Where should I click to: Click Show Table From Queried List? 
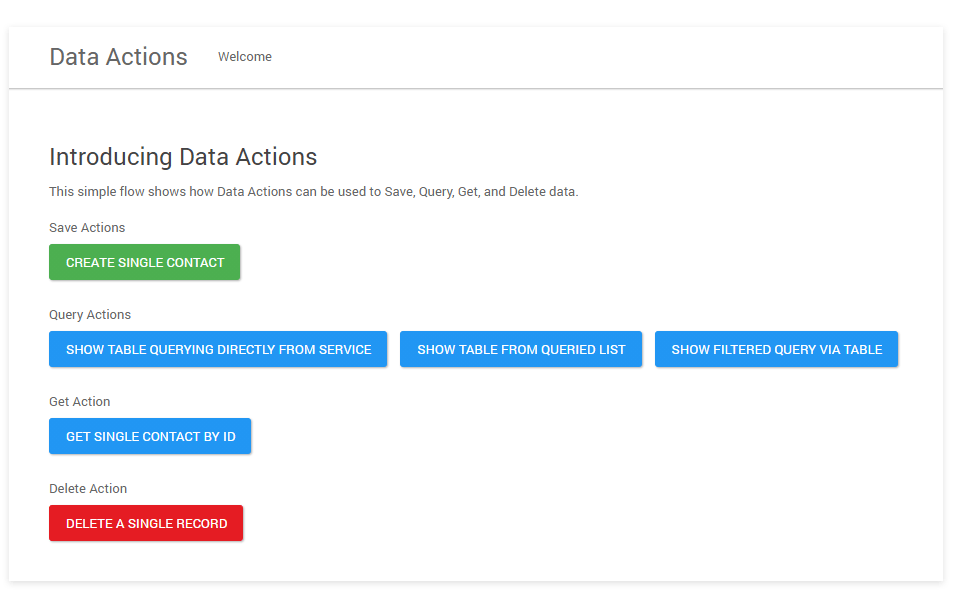pyautogui.click(x=520, y=349)
